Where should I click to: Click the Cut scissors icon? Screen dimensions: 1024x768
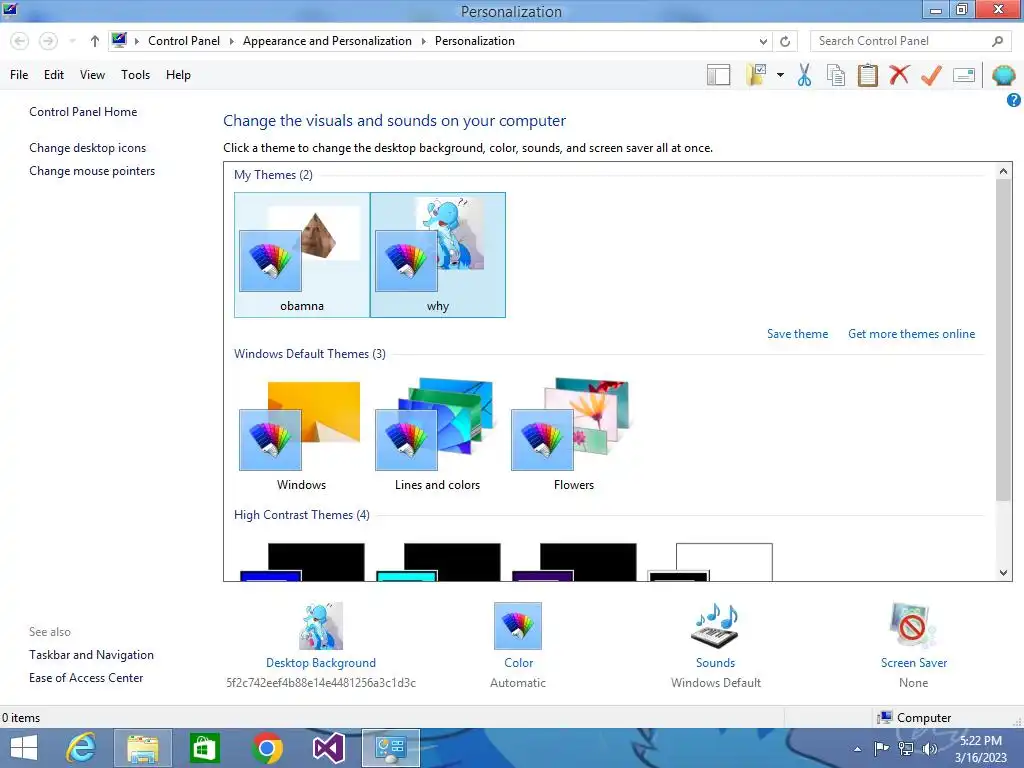pos(804,75)
